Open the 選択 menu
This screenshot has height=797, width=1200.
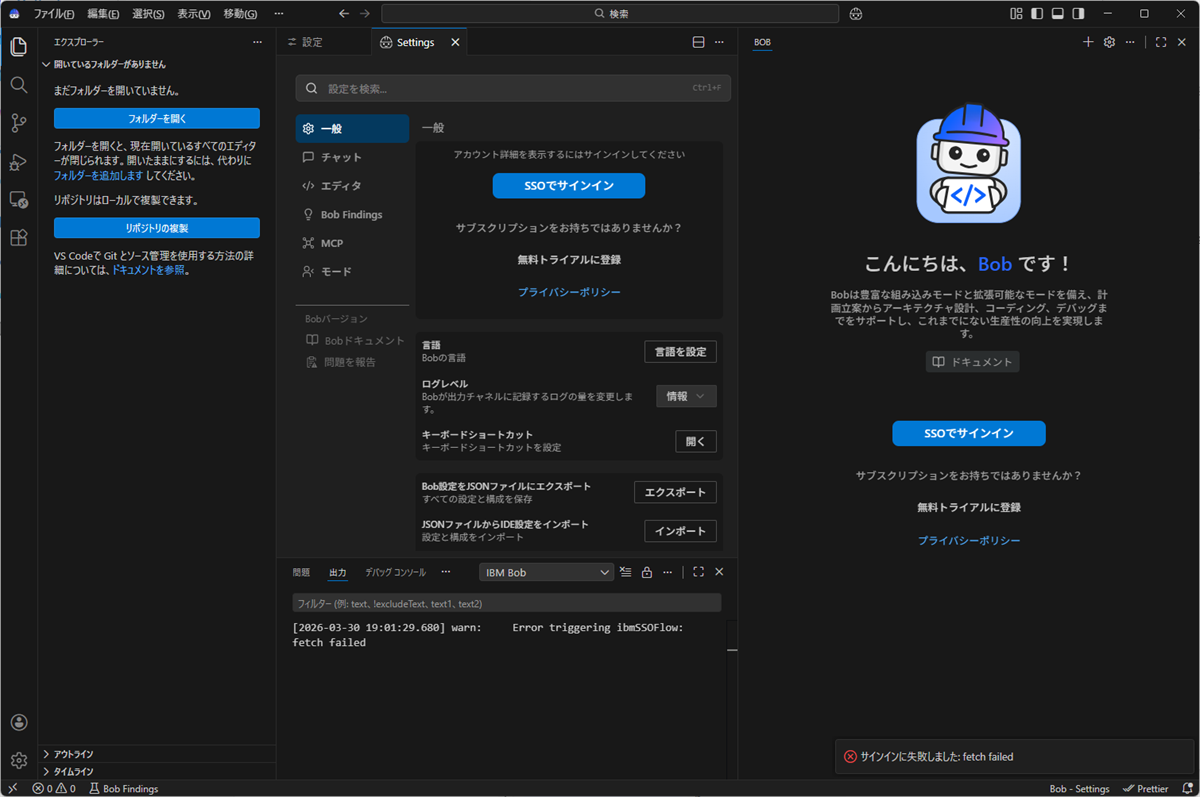[x=148, y=14]
